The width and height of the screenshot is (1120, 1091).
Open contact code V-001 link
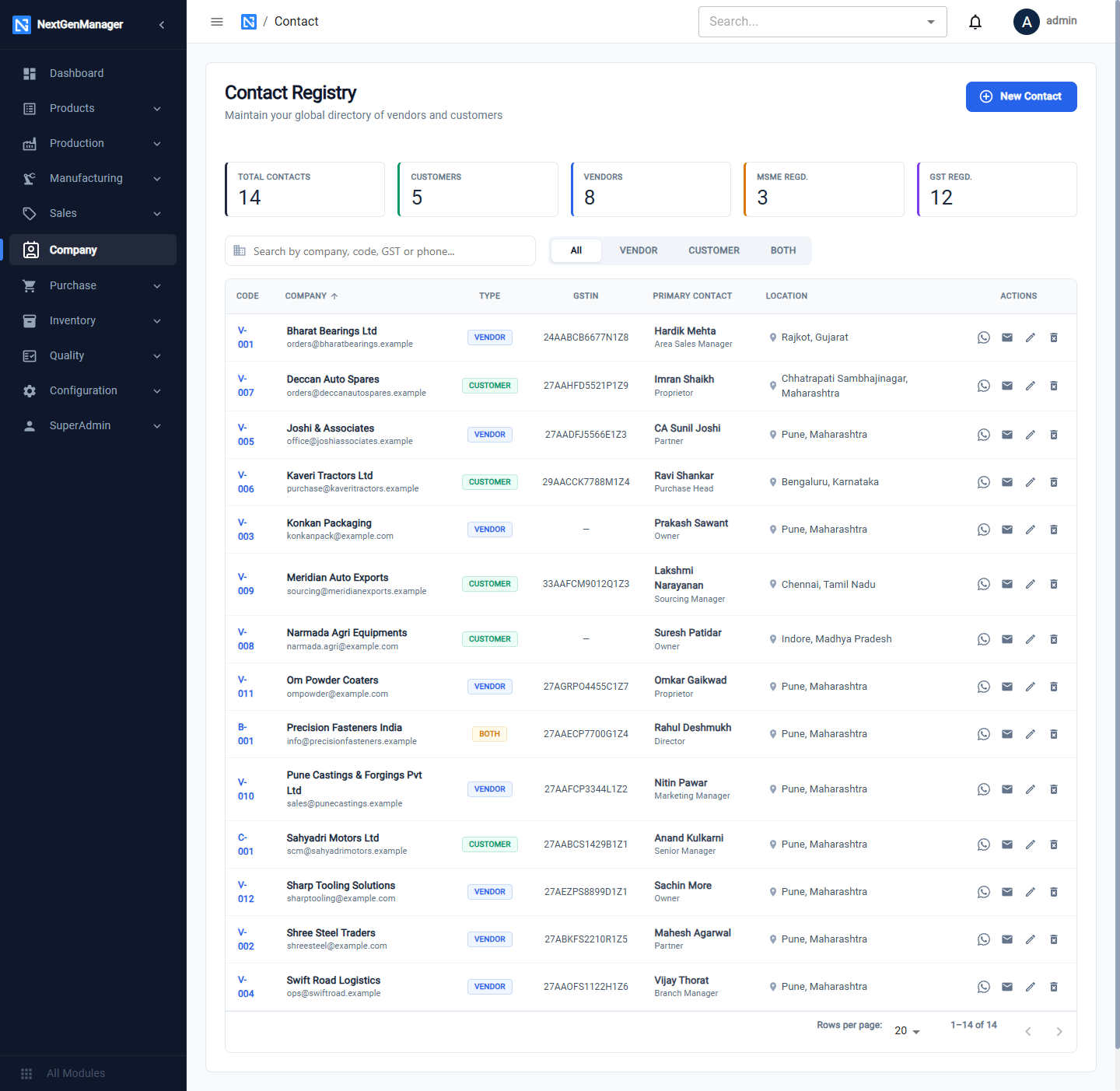point(246,337)
